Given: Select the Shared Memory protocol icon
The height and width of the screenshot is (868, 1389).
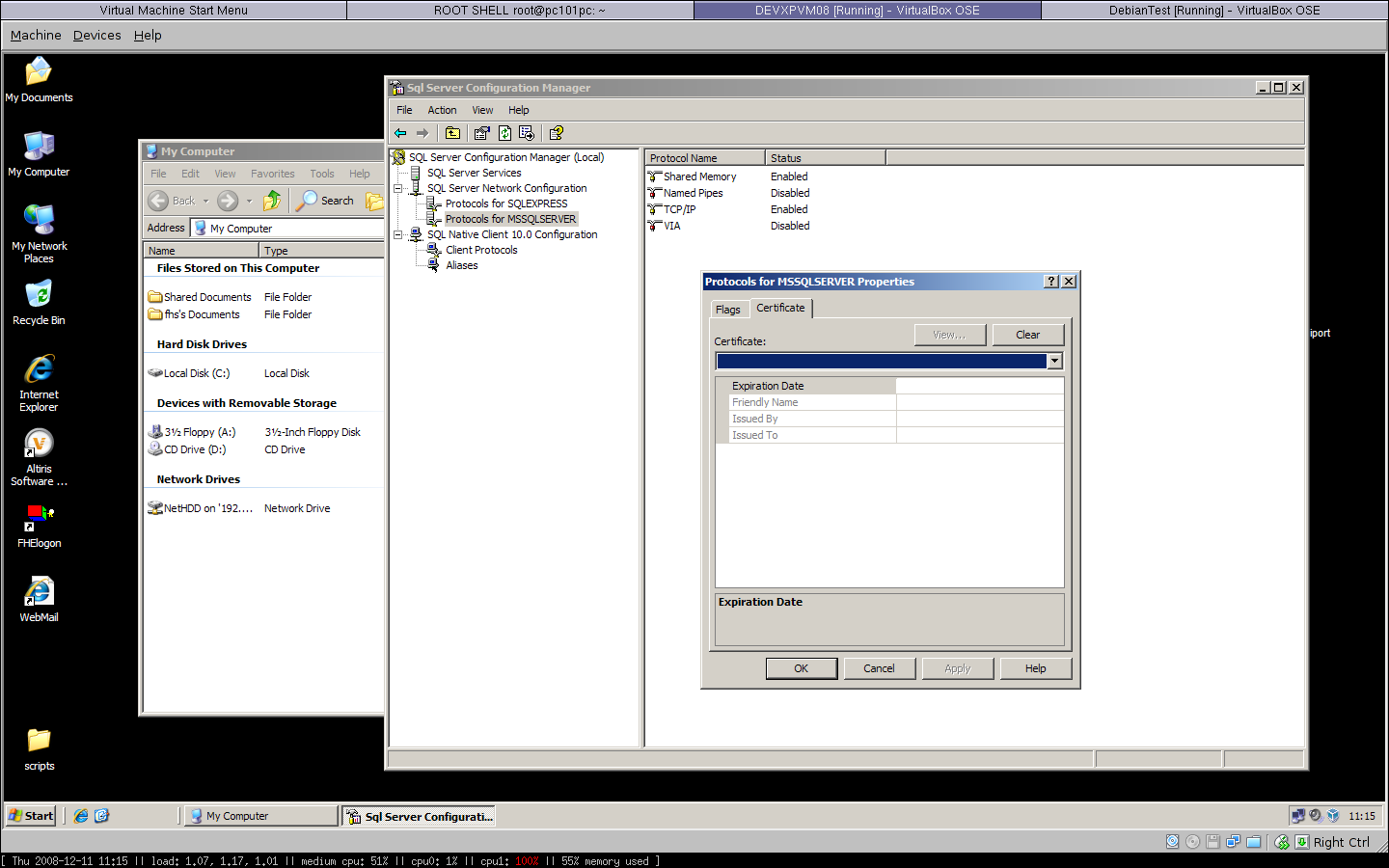Looking at the screenshot, I should click(655, 176).
